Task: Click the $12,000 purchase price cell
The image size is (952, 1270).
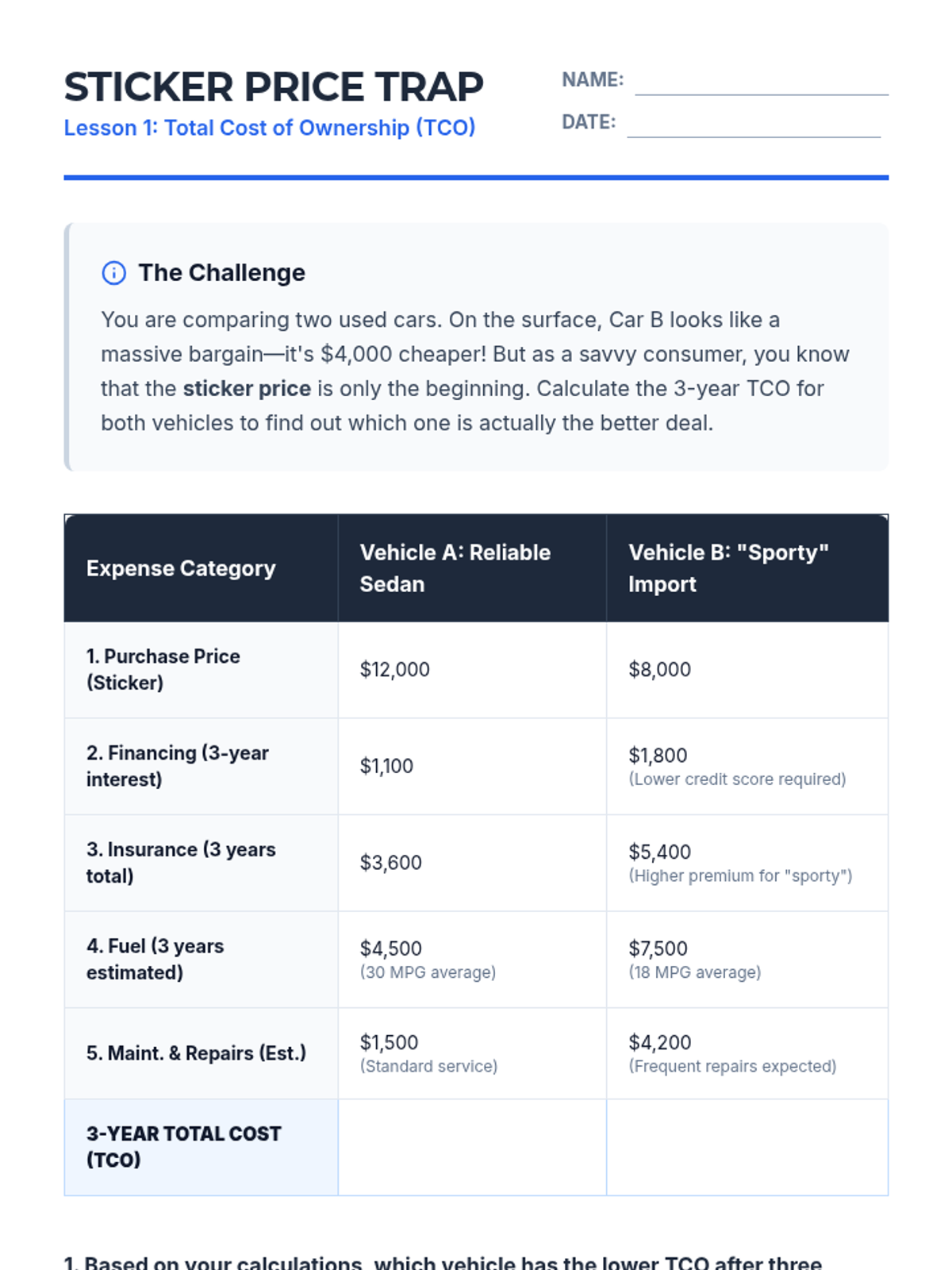Action: click(394, 669)
